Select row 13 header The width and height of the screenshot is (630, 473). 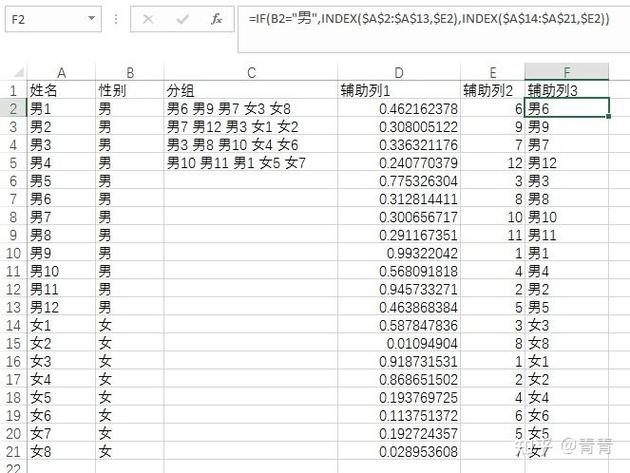(x=13, y=307)
